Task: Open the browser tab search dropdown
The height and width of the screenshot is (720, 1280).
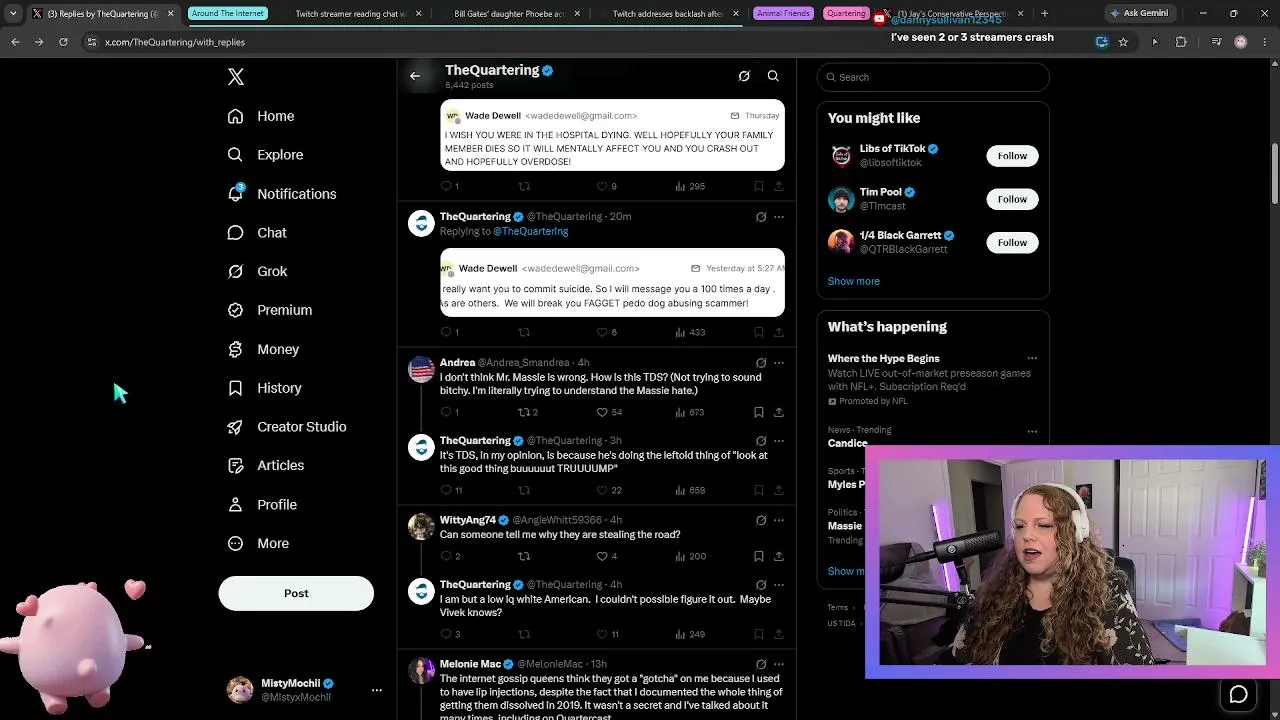Action: click(x=13, y=14)
